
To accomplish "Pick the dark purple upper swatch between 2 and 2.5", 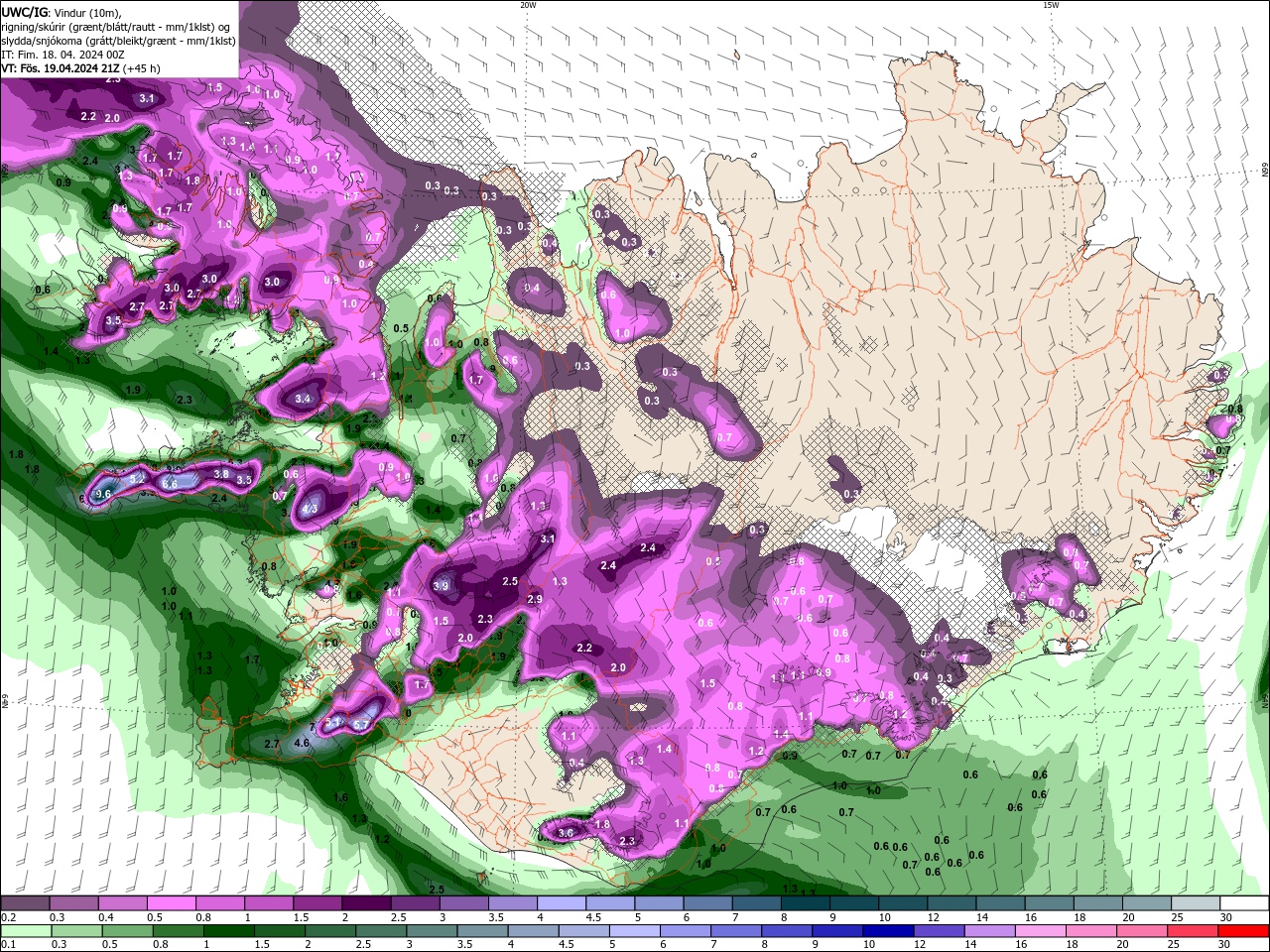I will (x=366, y=903).
